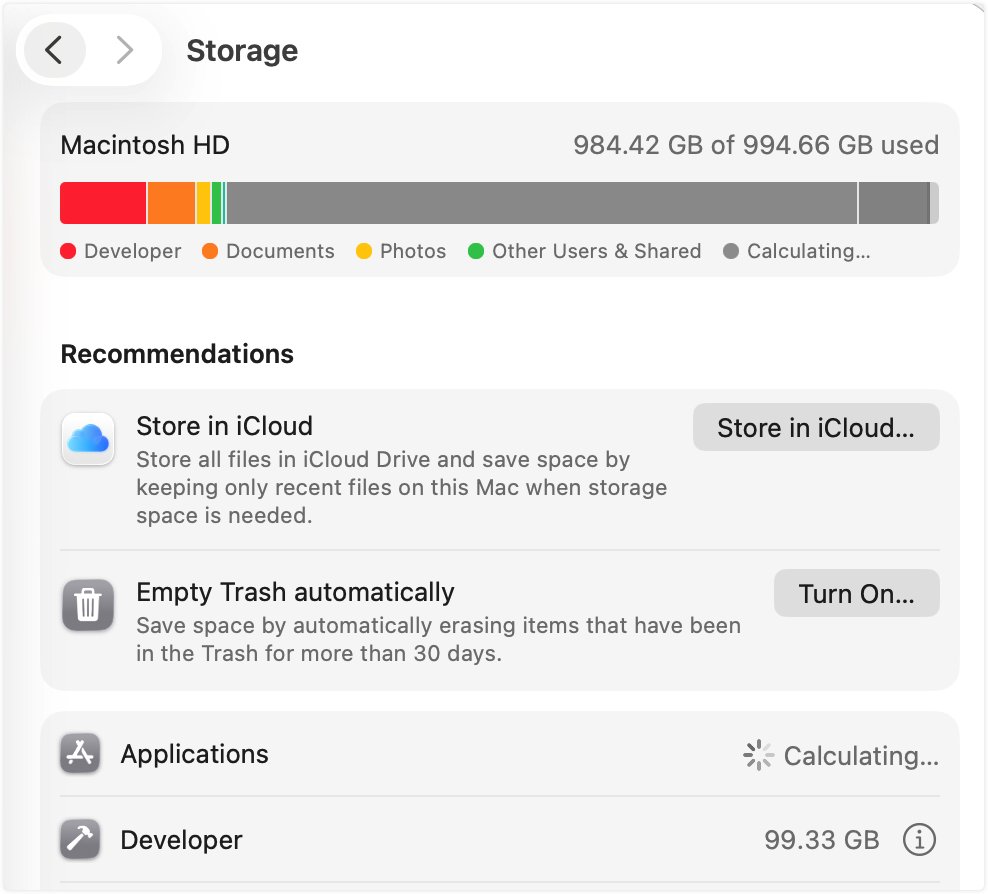Click the red Developer legend dot
The image size is (988, 894).
point(69,251)
